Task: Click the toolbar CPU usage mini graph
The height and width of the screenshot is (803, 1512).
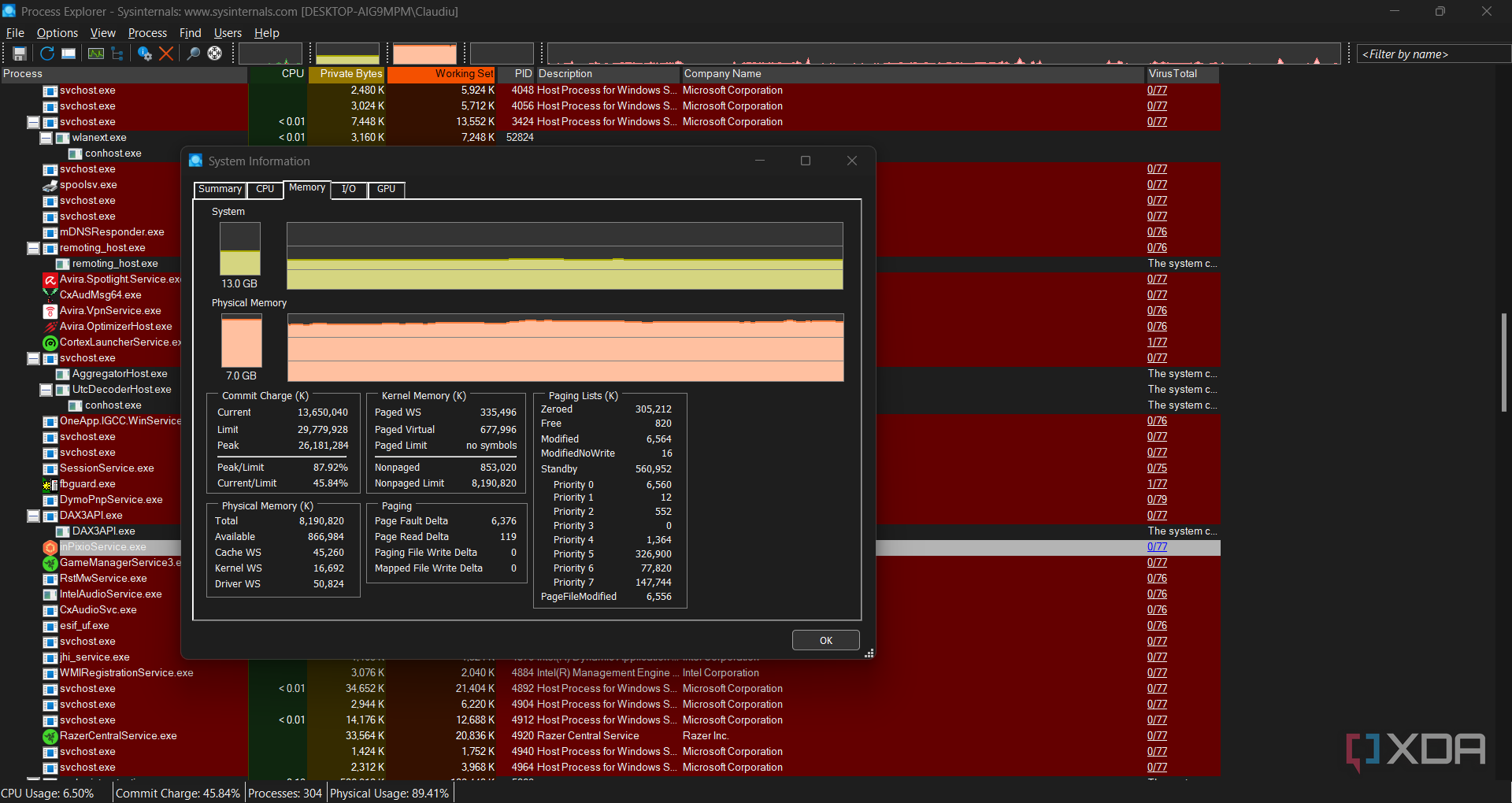Action: [x=270, y=54]
